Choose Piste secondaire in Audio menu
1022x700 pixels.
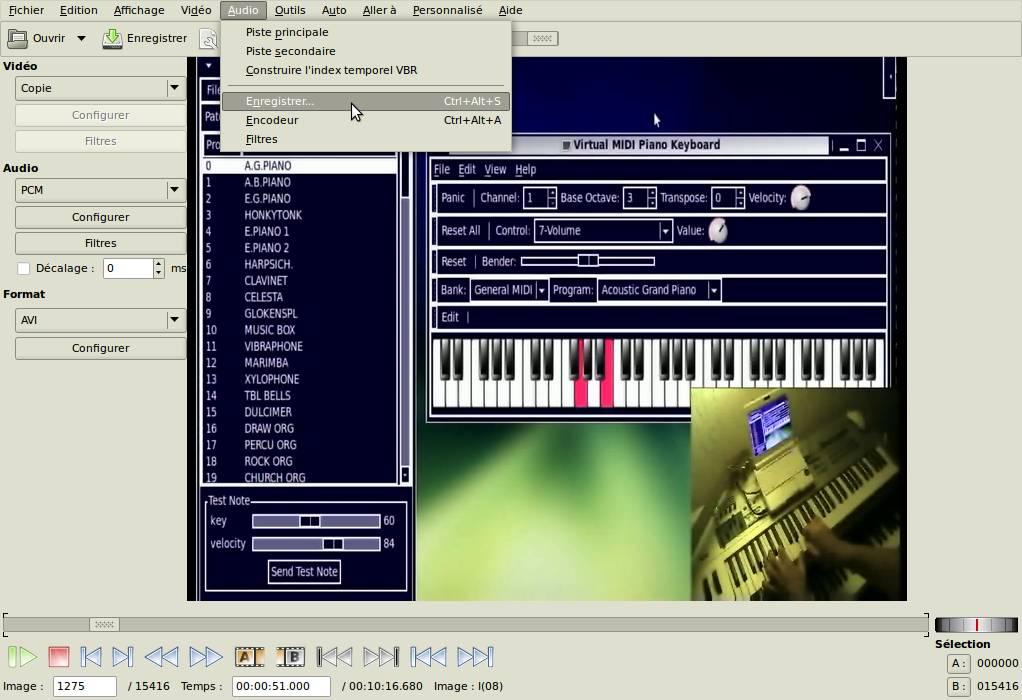(x=366, y=51)
